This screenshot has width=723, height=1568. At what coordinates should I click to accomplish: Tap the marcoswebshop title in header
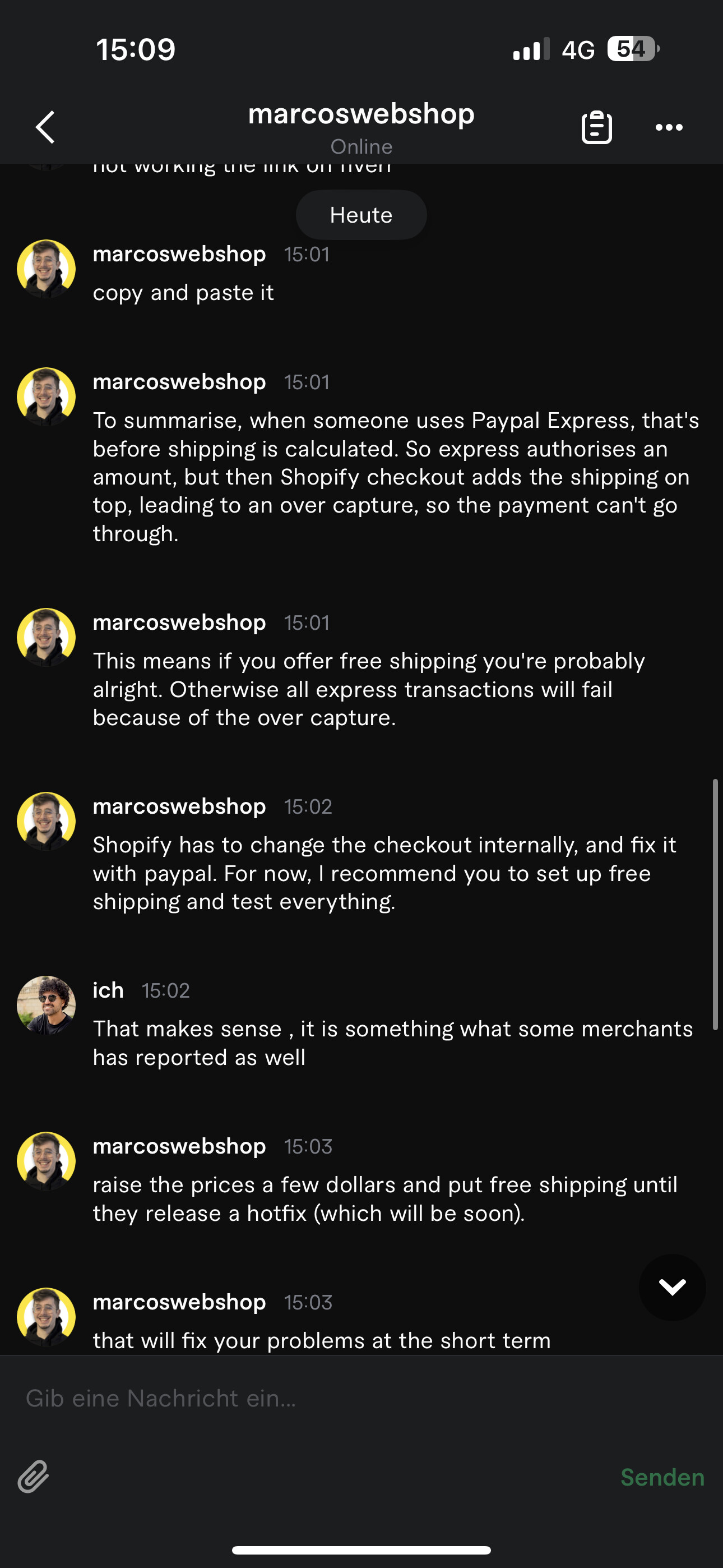pyautogui.click(x=361, y=114)
